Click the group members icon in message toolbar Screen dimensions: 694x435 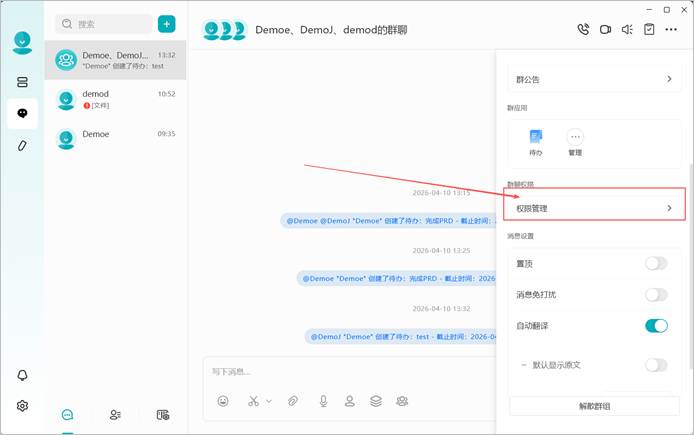coord(402,401)
